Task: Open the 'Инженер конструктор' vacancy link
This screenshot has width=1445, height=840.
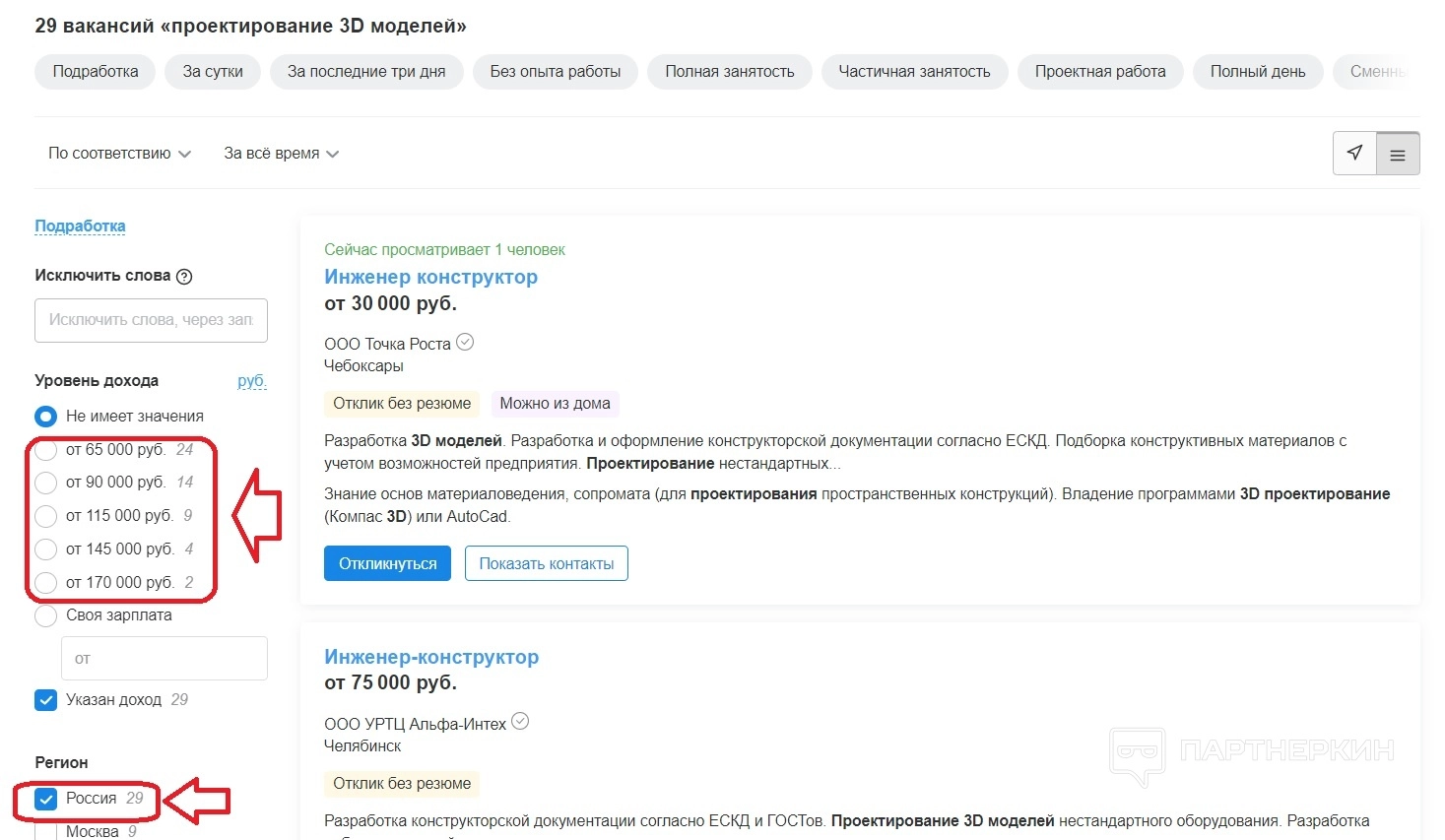Action: pyautogui.click(x=430, y=277)
